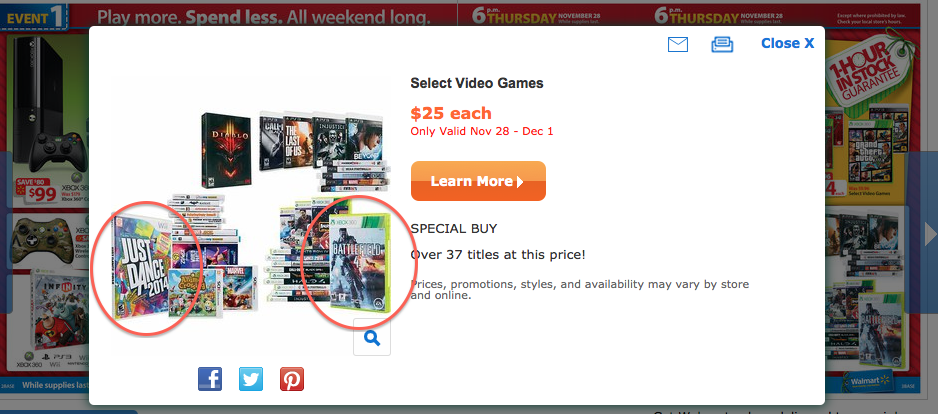Share on Facebook

[x=210, y=379]
